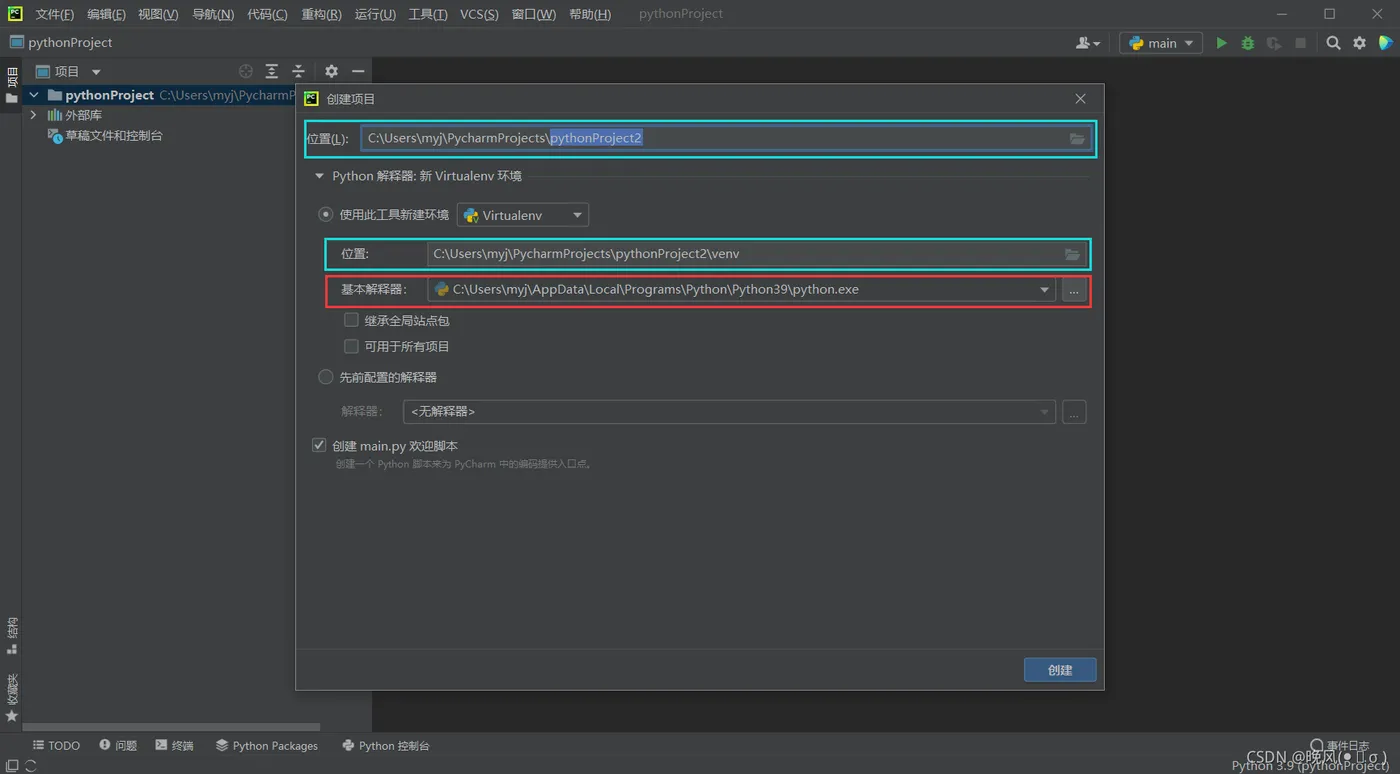Browse folder icon for project location field
The image size is (1400, 774).
click(1077, 138)
